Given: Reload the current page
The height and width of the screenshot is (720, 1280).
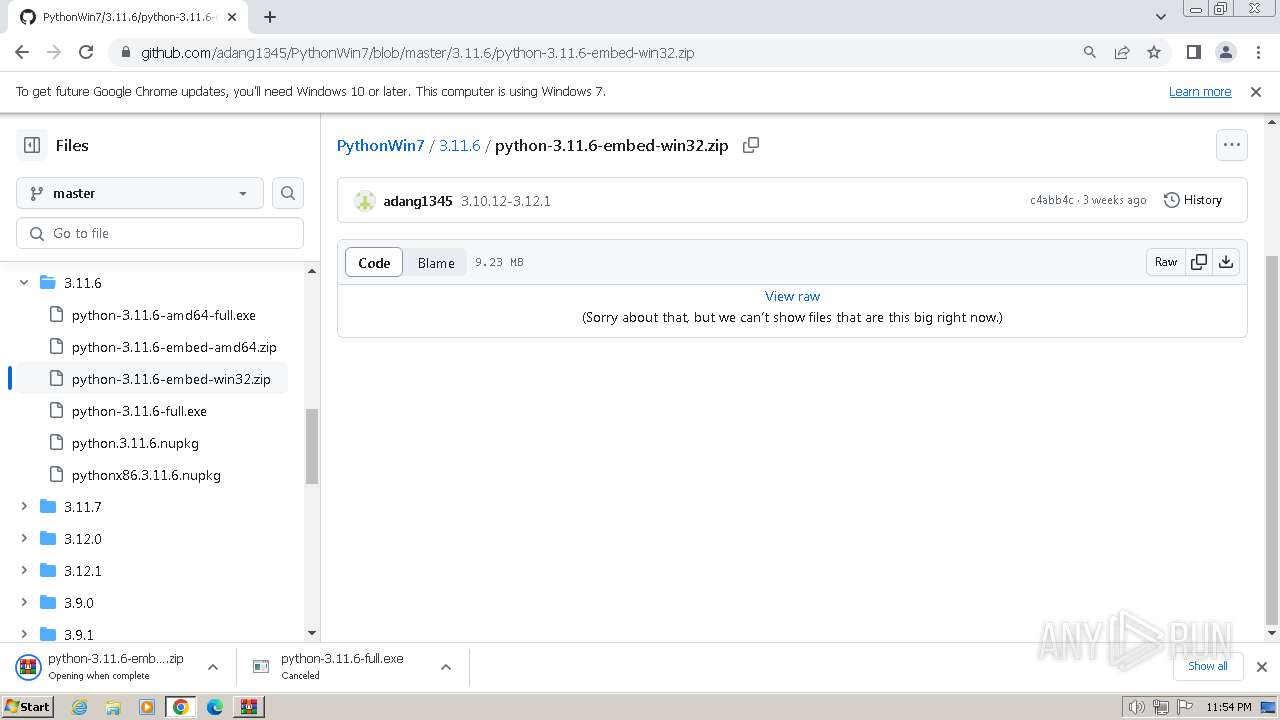Looking at the screenshot, I should pyautogui.click(x=86, y=52).
